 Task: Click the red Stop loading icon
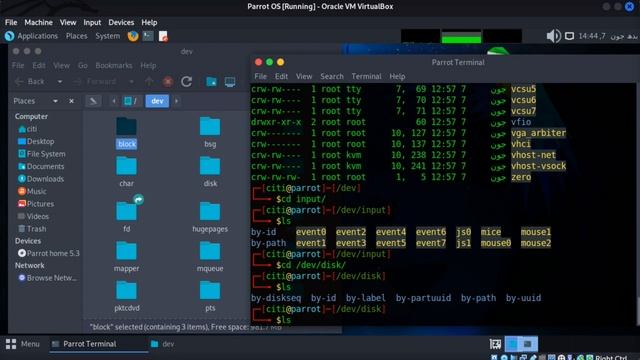tap(168, 82)
